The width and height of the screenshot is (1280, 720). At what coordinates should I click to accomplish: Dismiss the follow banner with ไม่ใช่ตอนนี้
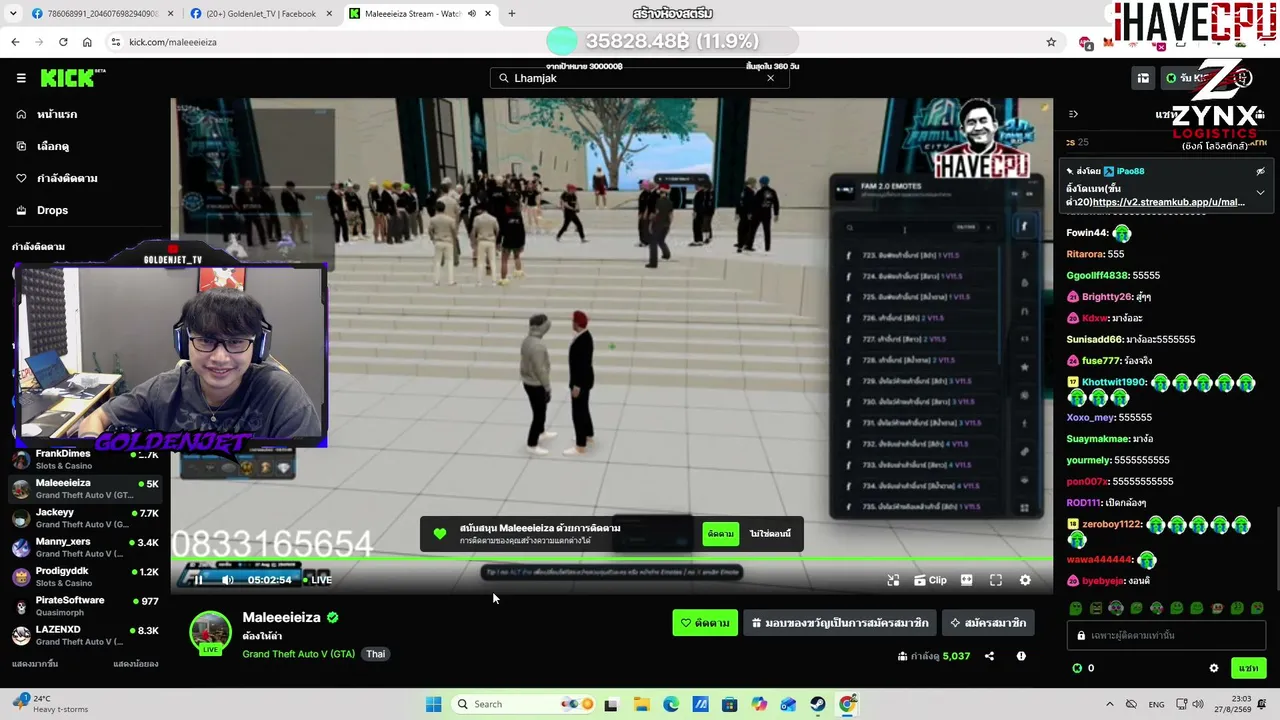click(770, 534)
